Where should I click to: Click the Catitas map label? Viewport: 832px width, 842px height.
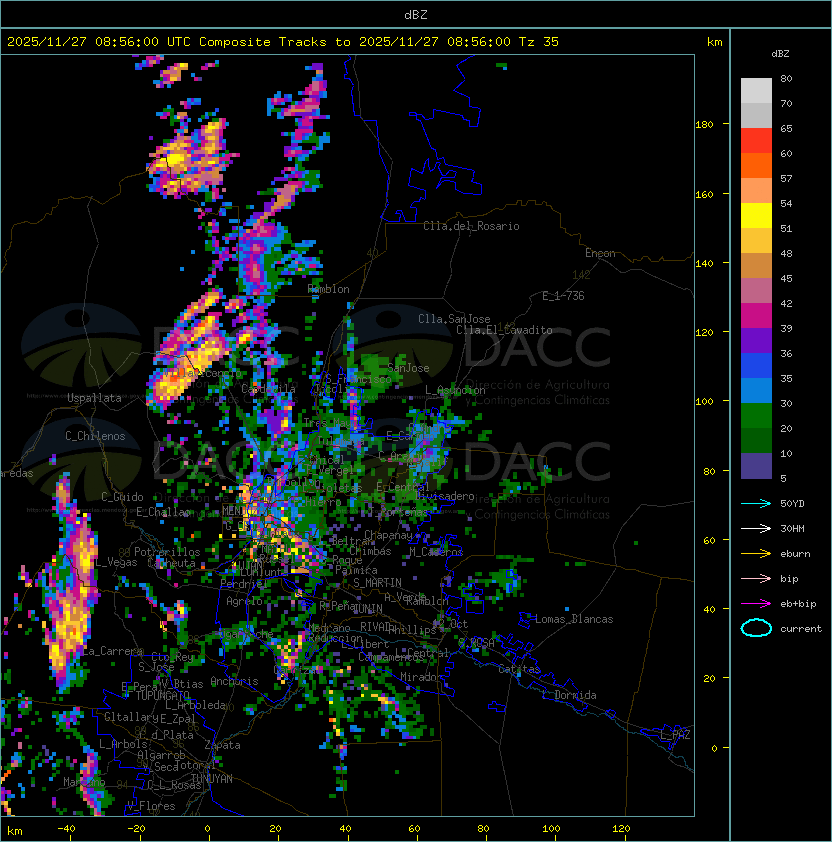pos(519,669)
